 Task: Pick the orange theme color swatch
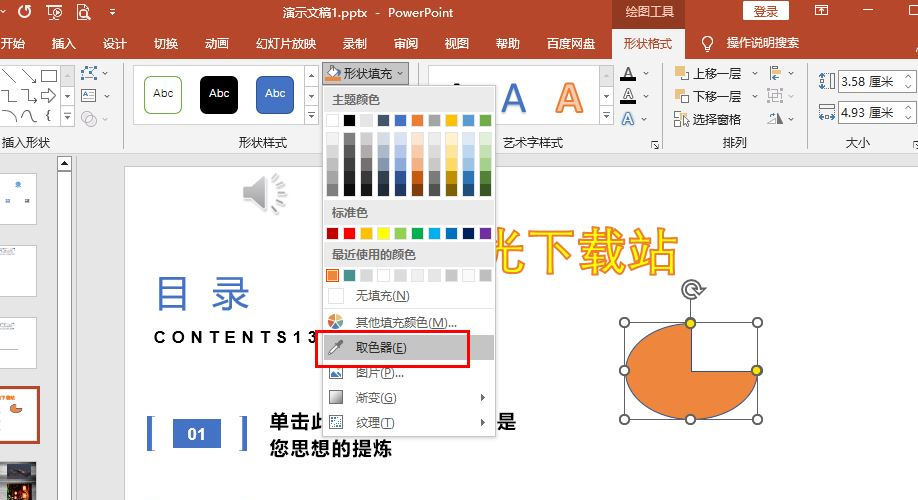pyautogui.click(x=417, y=121)
